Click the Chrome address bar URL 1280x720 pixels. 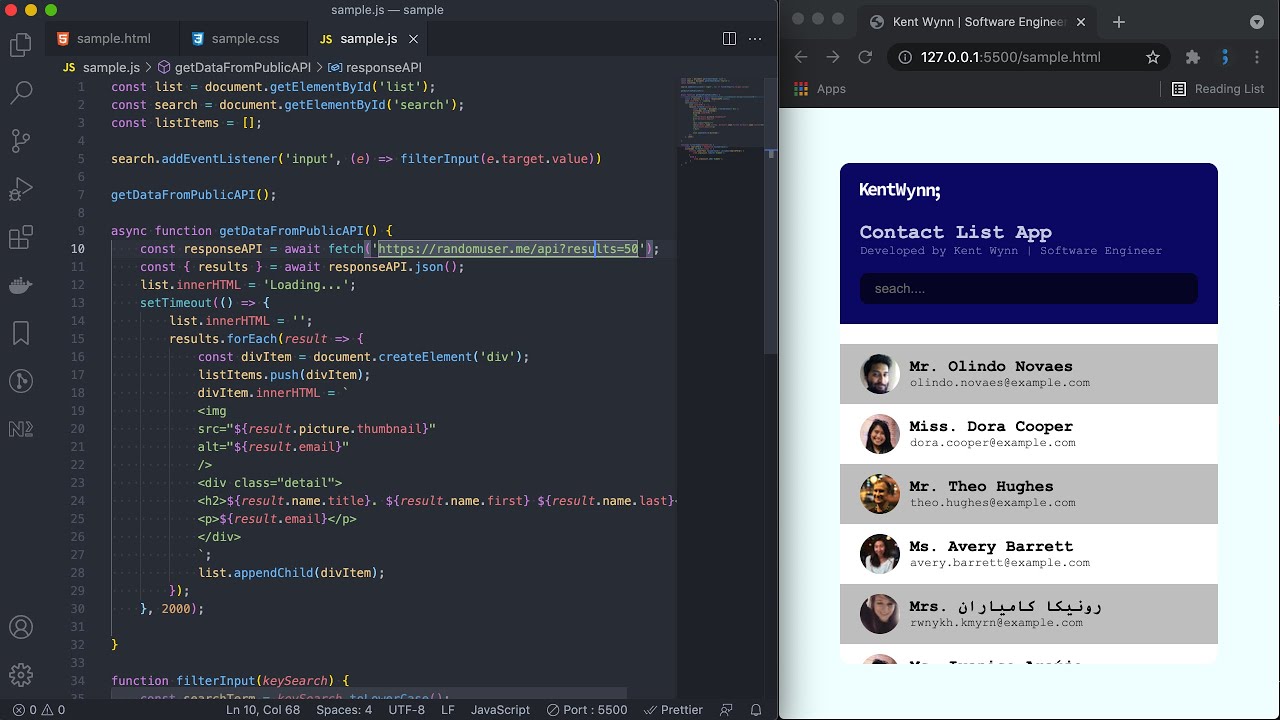(1010, 57)
